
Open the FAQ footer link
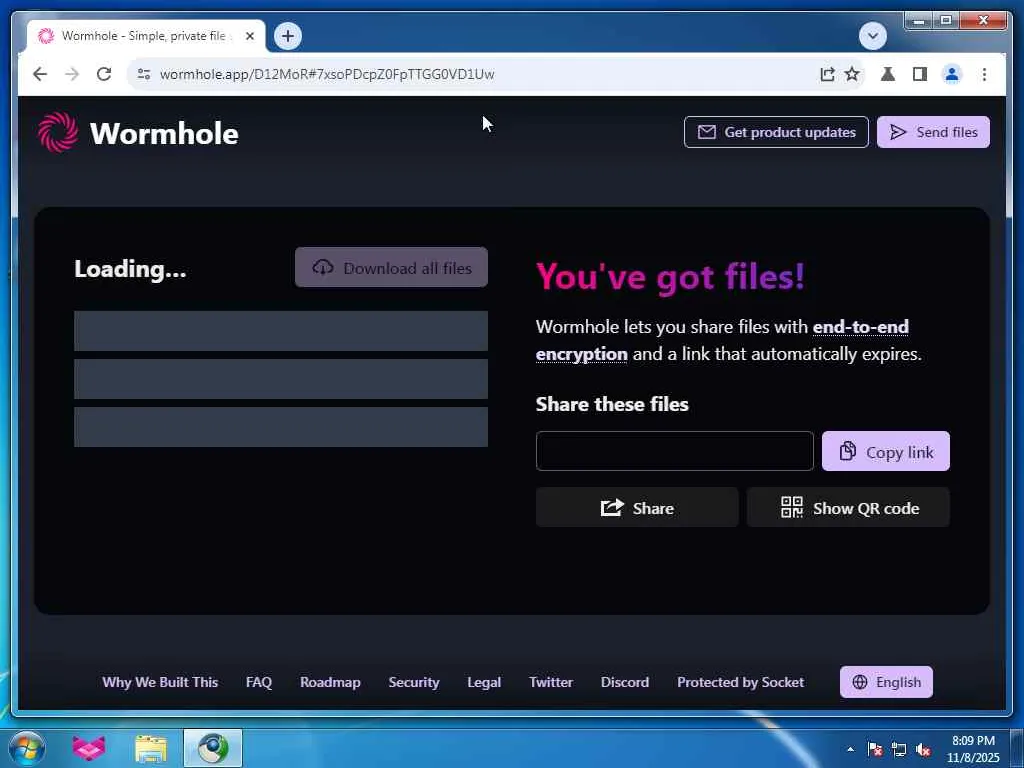tap(259, 682)
